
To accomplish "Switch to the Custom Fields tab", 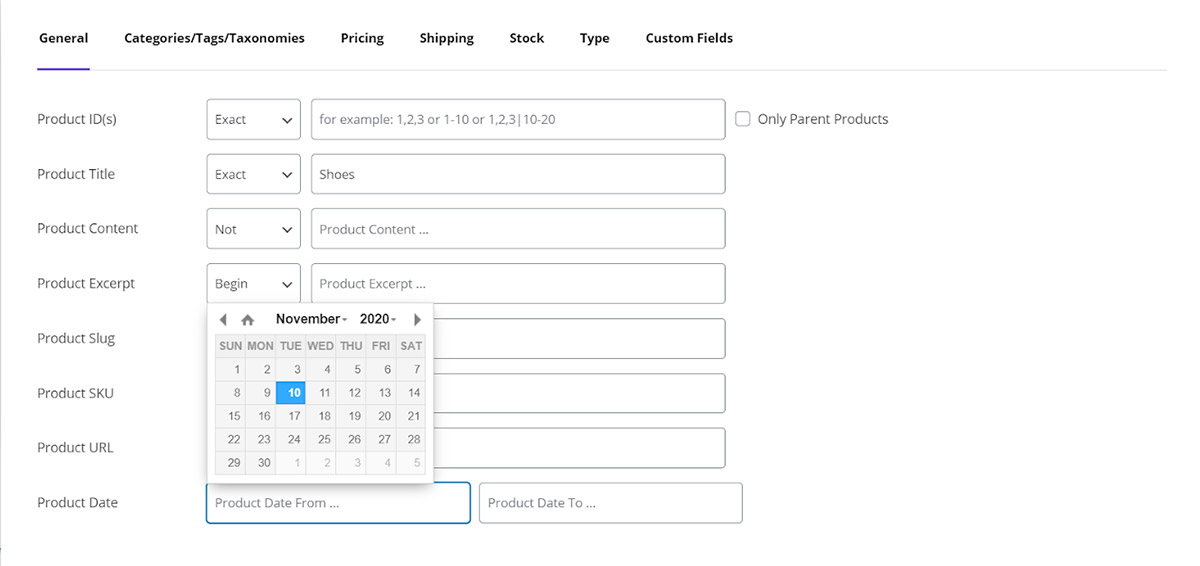I will point(689,38).
